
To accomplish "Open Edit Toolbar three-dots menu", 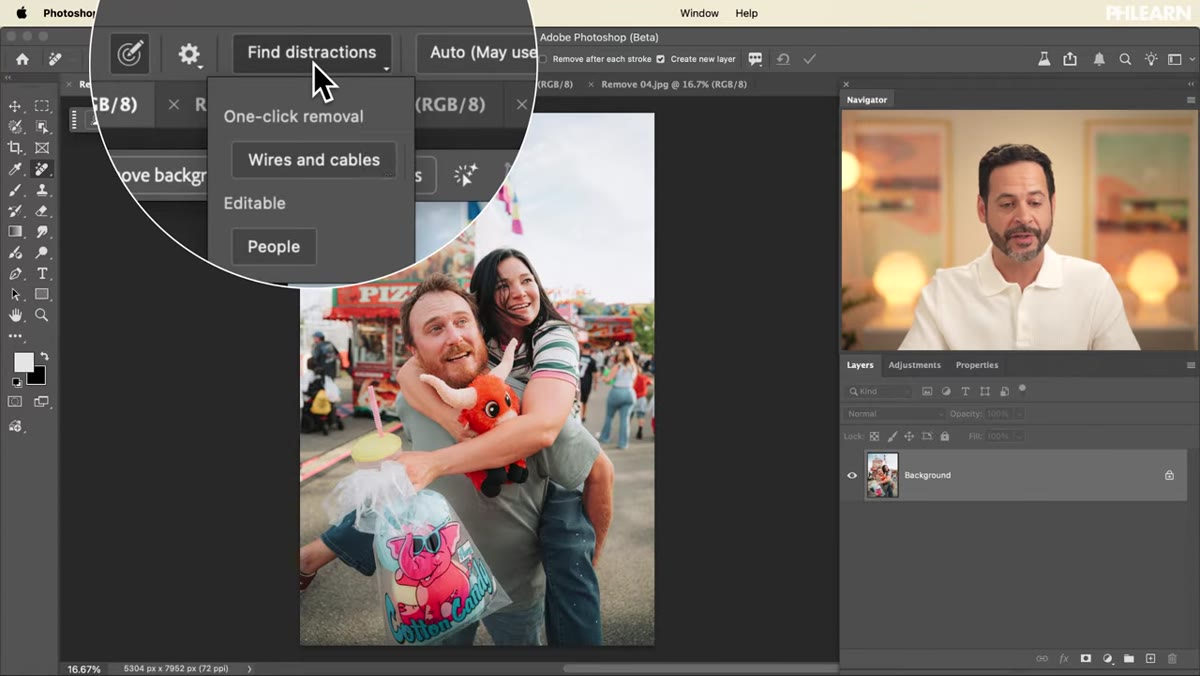I will point(15,336).
